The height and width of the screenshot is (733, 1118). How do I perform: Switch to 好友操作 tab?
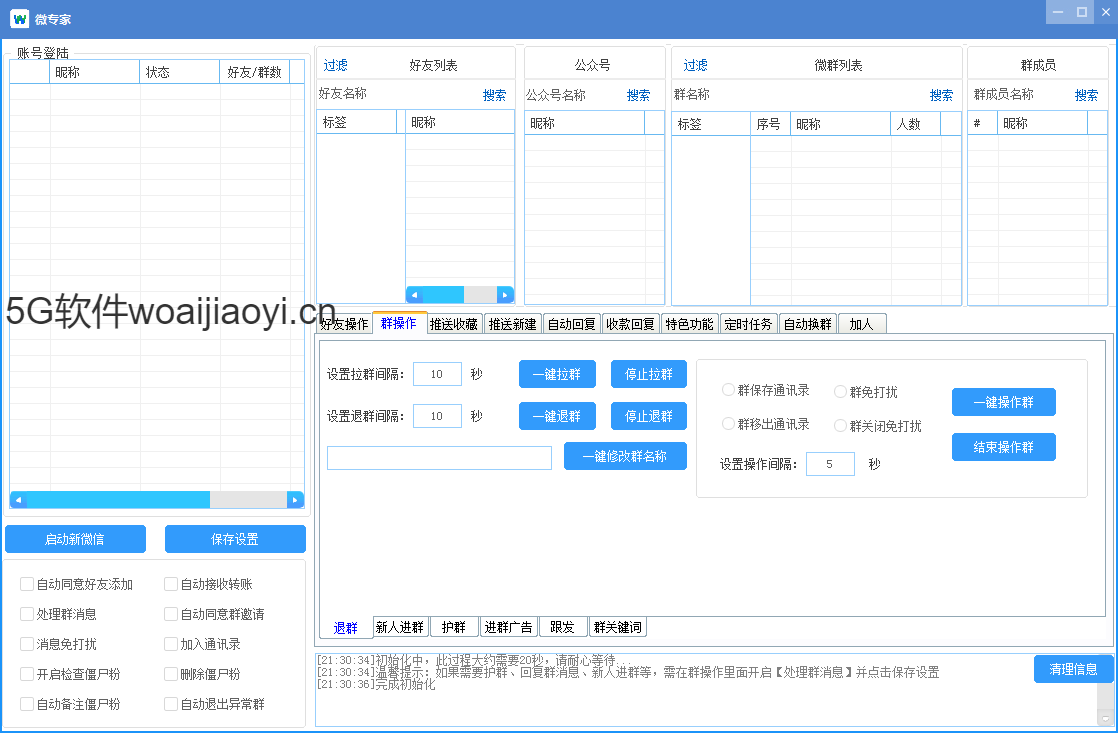[x=344, y=324]
